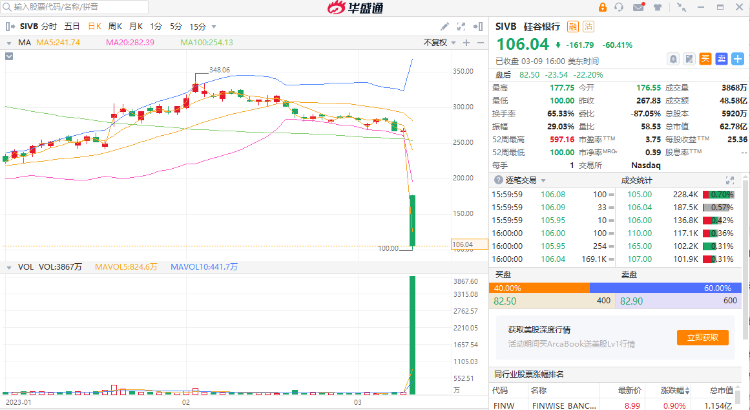Collapse left panel icon beside SIVB
This screenshot has width=750, height=410.
(x=10, y=26)
